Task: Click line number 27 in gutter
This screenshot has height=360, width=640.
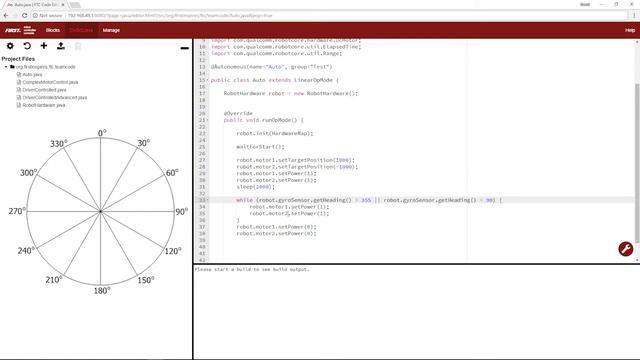Action: click(202, 160)
